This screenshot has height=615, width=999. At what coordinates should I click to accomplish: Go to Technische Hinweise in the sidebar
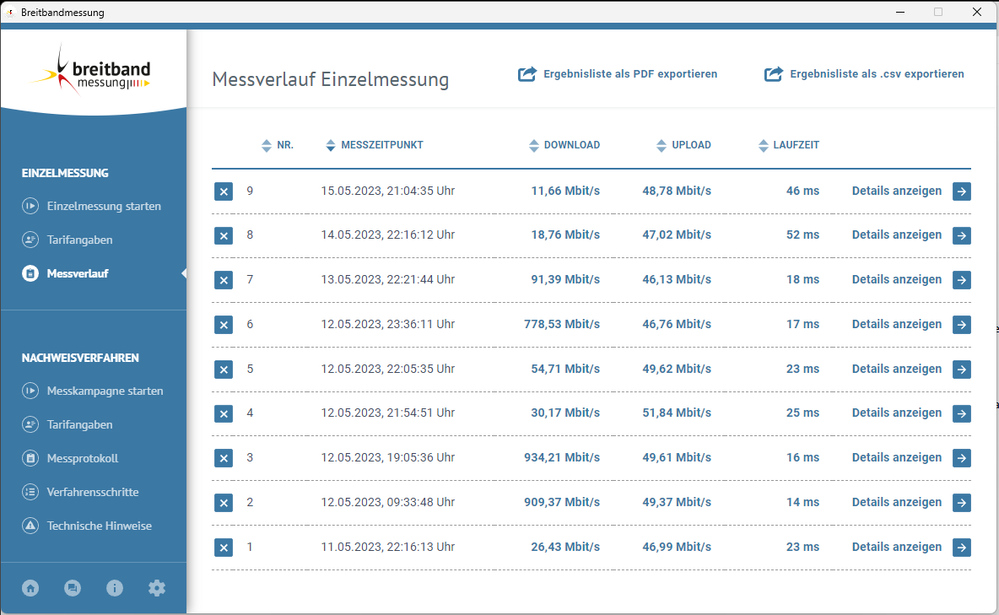[99, 525]
